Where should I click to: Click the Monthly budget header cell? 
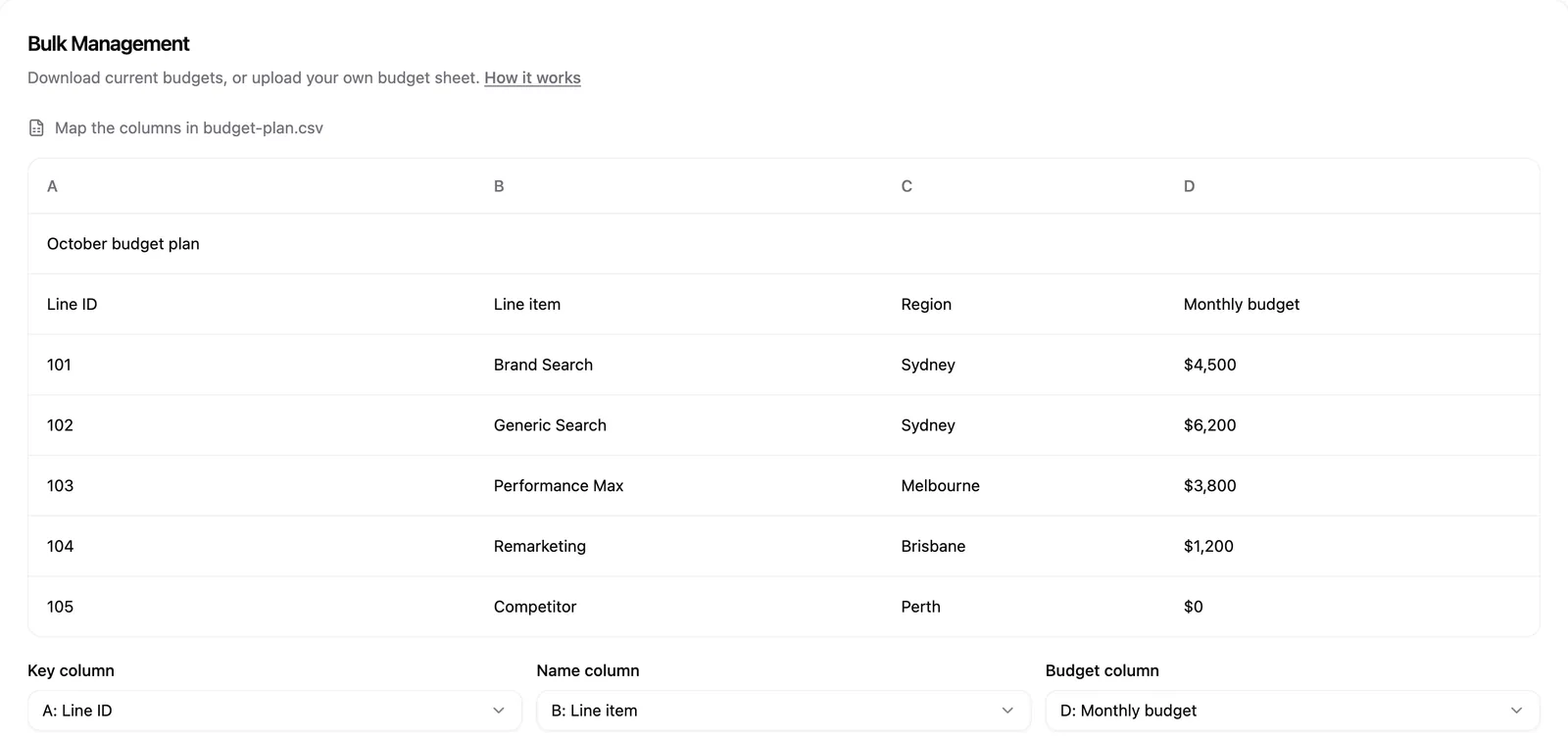(1352, 305)
